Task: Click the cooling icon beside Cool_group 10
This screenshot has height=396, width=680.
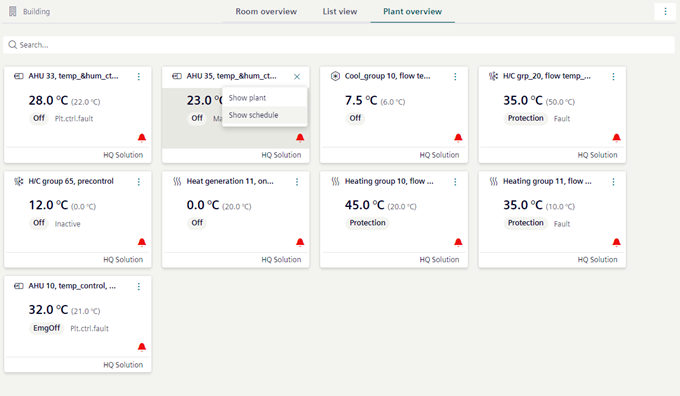Action: (335, 76)
